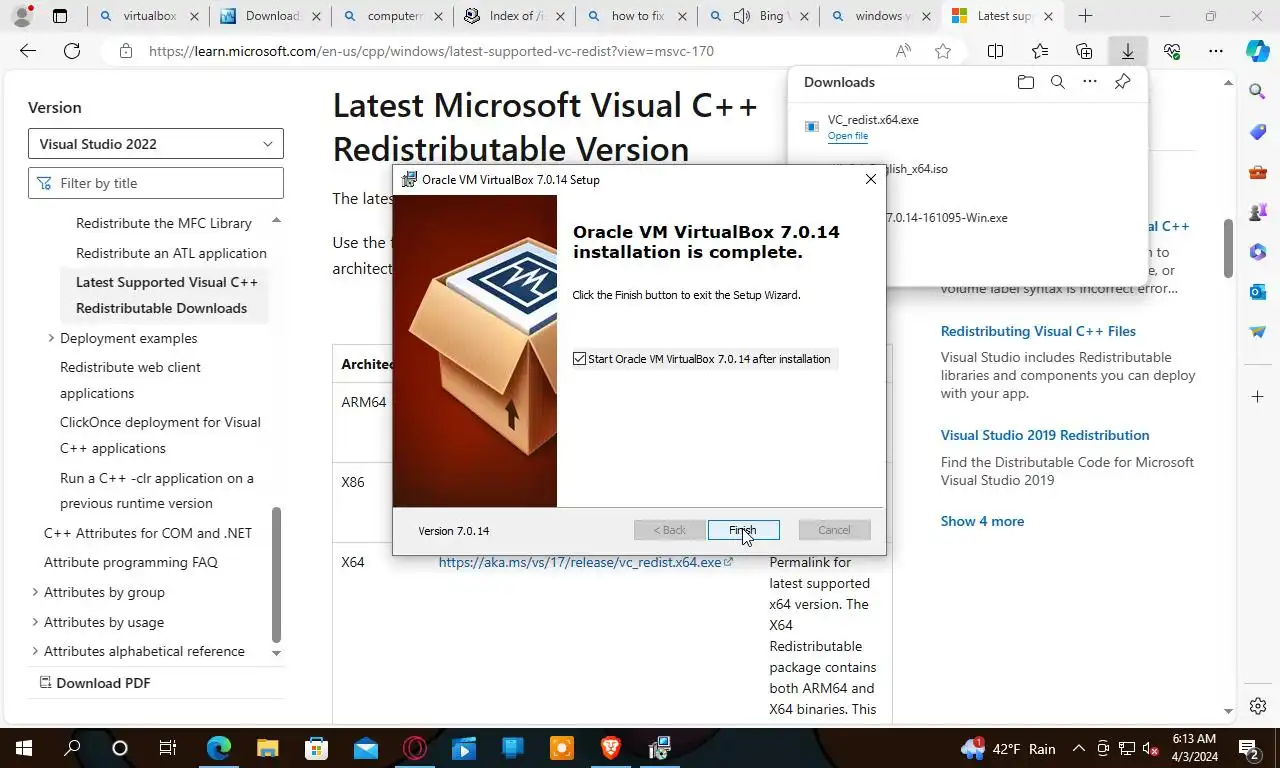Open more options in the Downloads panel
The height and width of the screenshot is (768, 1280).
1089,82
